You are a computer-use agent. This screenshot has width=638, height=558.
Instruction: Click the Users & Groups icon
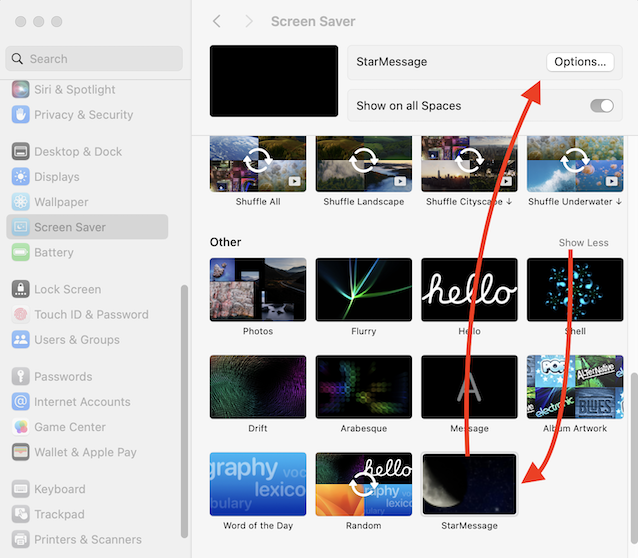coord(20,339)
